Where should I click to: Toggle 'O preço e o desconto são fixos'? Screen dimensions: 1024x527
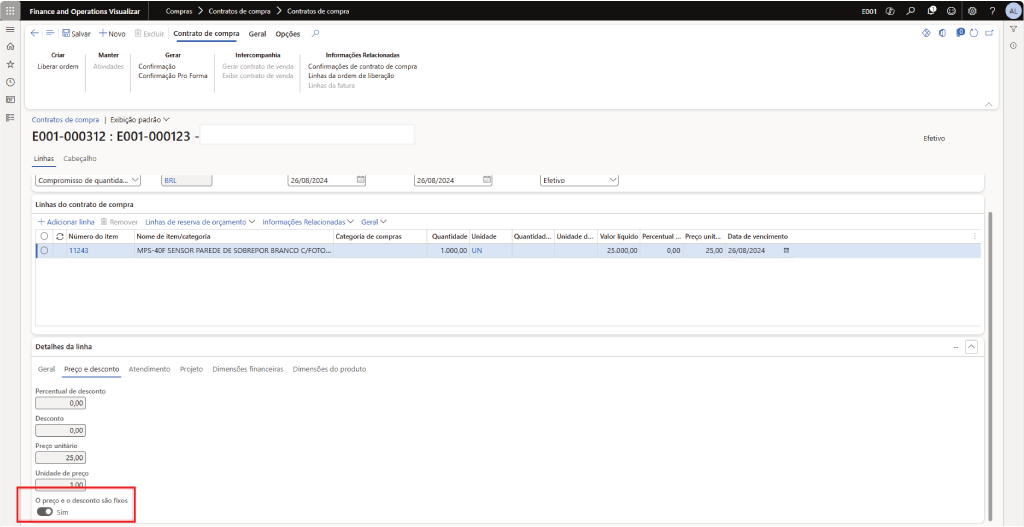[45, 511]
